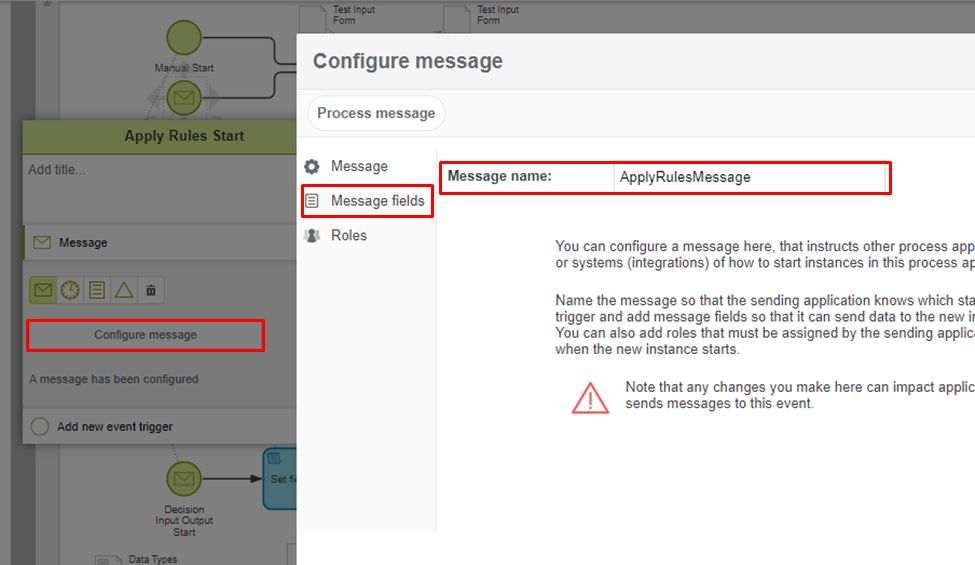Screen dimensions: 975x565
Task: Select the Add new event trigger radio circle
Action: point(40,427)
